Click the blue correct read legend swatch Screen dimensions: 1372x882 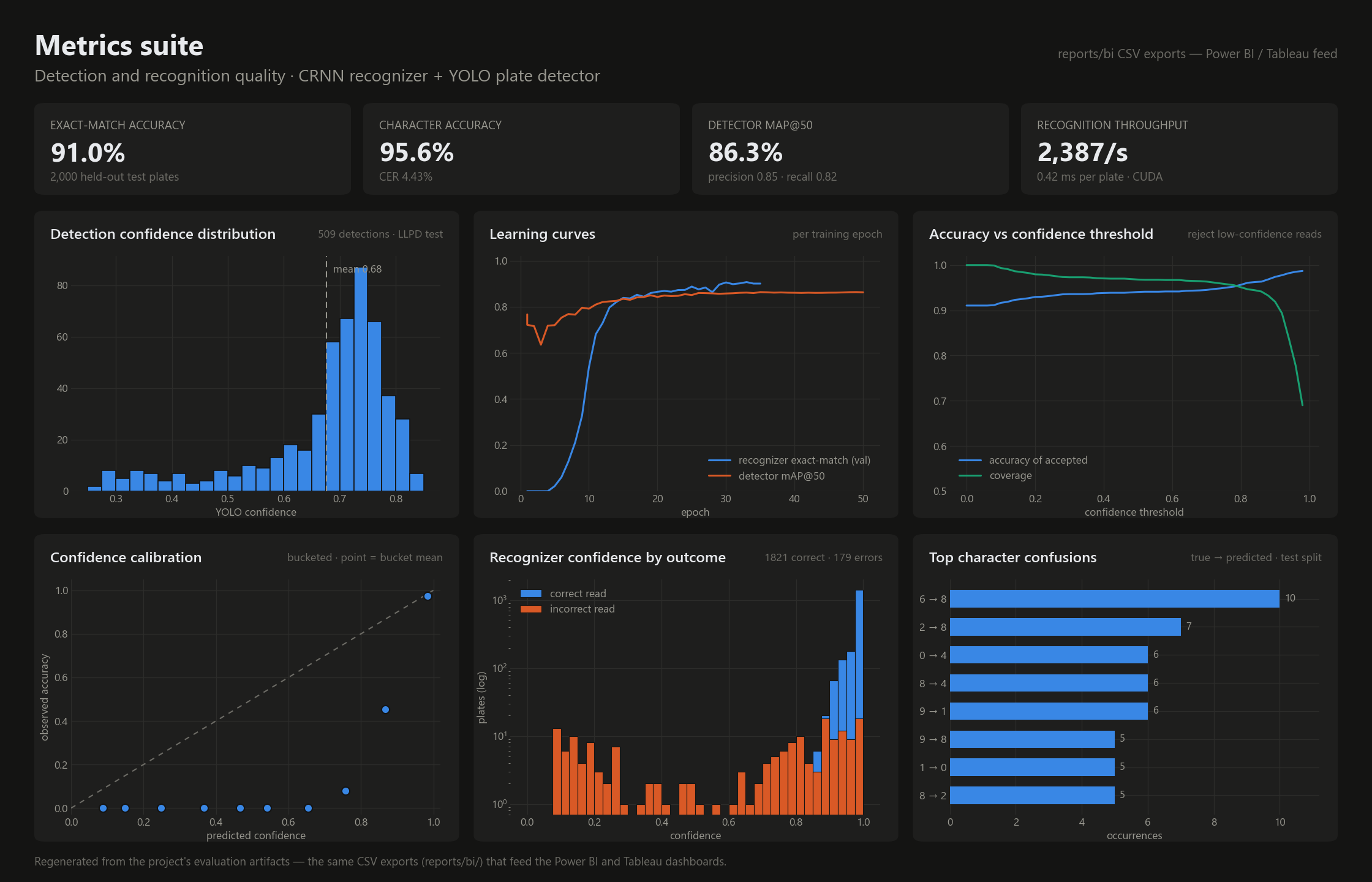tap(530, 594)
